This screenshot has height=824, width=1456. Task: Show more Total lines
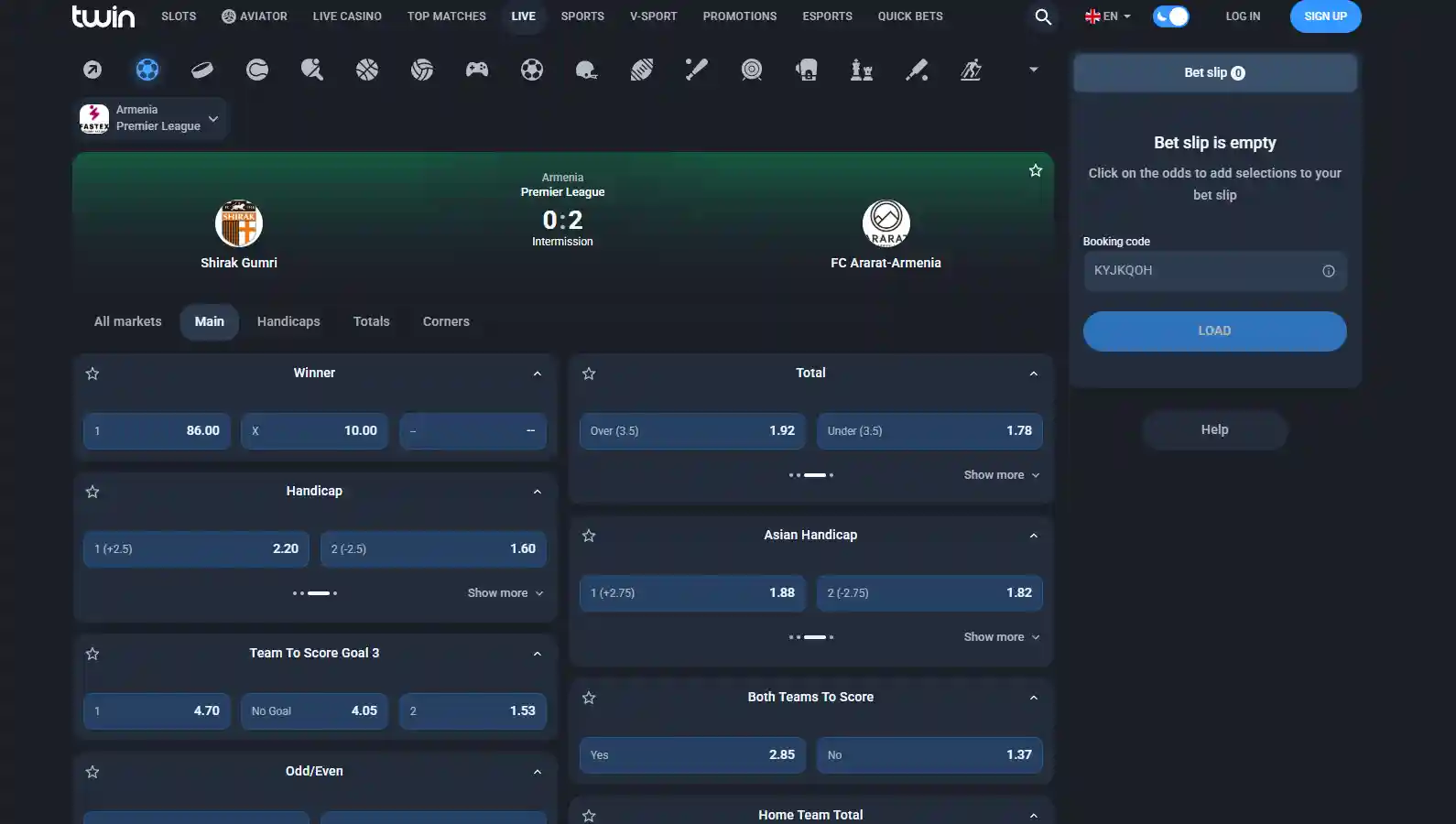1002,475
